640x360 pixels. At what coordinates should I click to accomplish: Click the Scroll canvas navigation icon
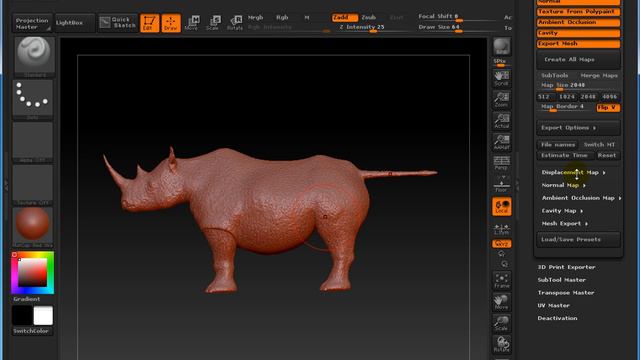click(502, 78)
